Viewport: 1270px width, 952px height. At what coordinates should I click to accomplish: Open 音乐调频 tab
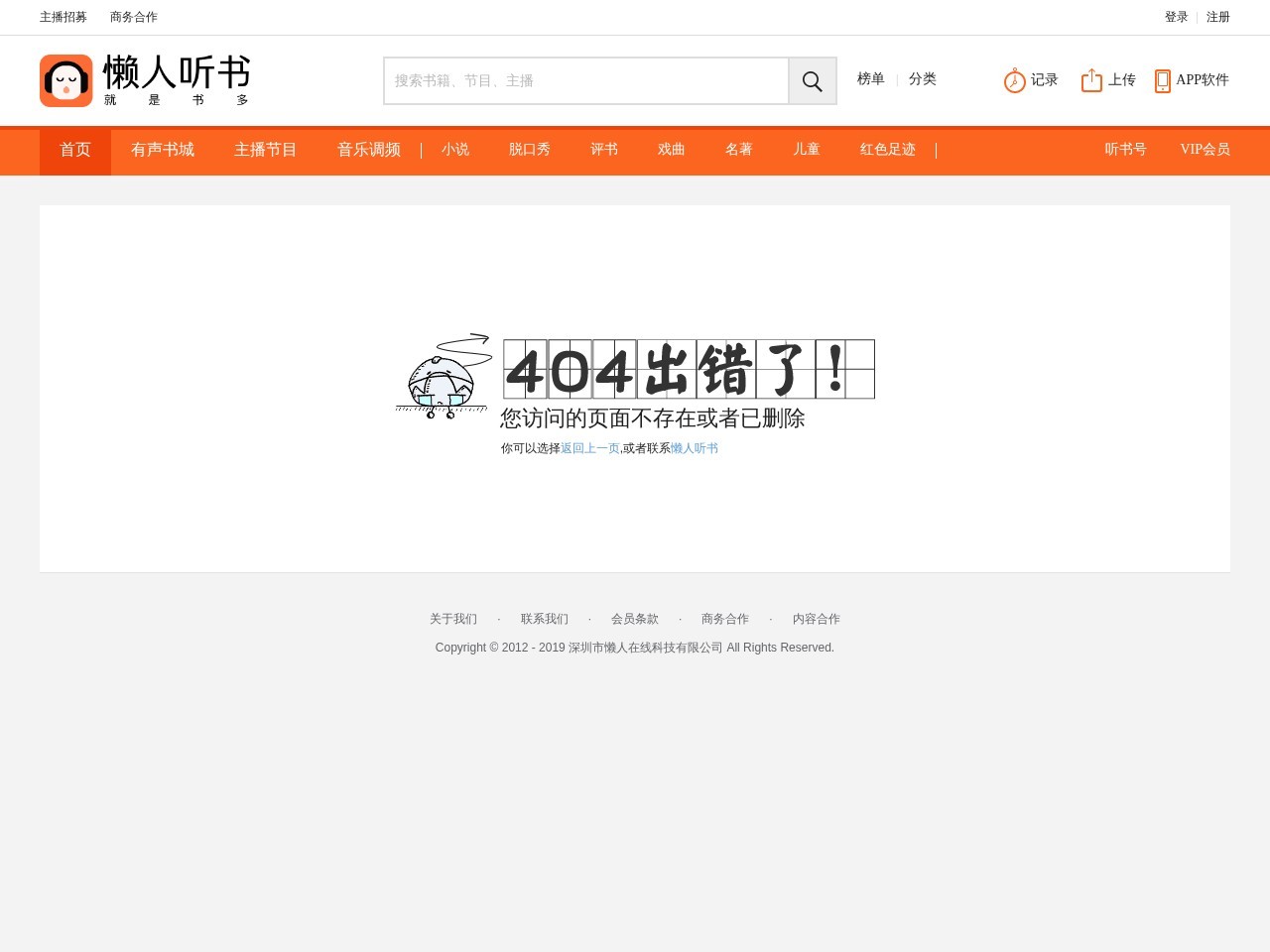(x=369, y=150)
